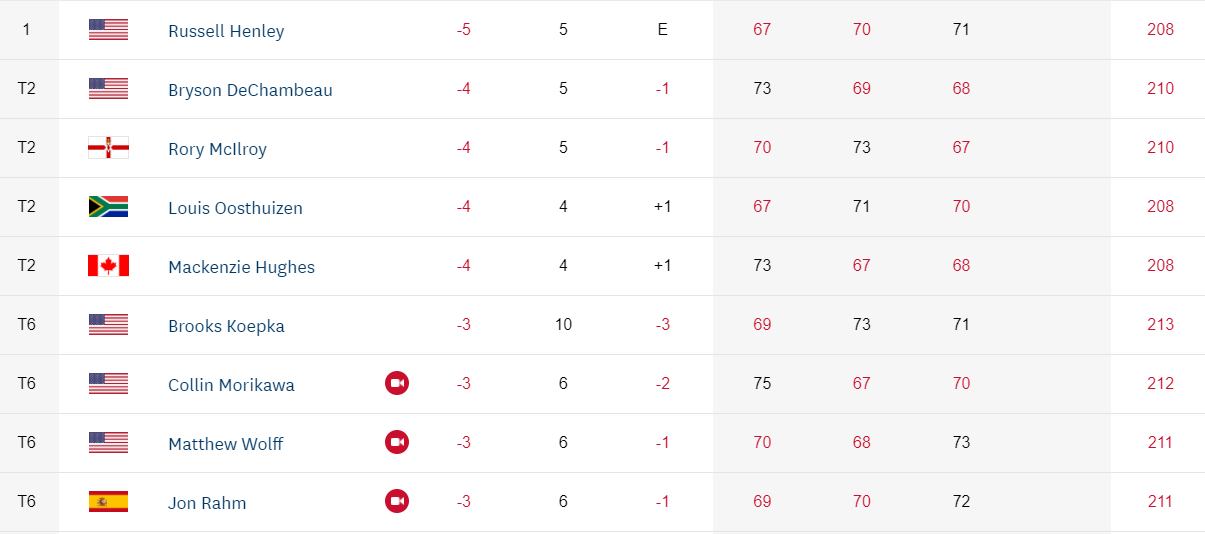This screenshot has height=534, width=1205.
Task: Click the Northern Ireland flag icon
Action: click(x=108, y=148)
